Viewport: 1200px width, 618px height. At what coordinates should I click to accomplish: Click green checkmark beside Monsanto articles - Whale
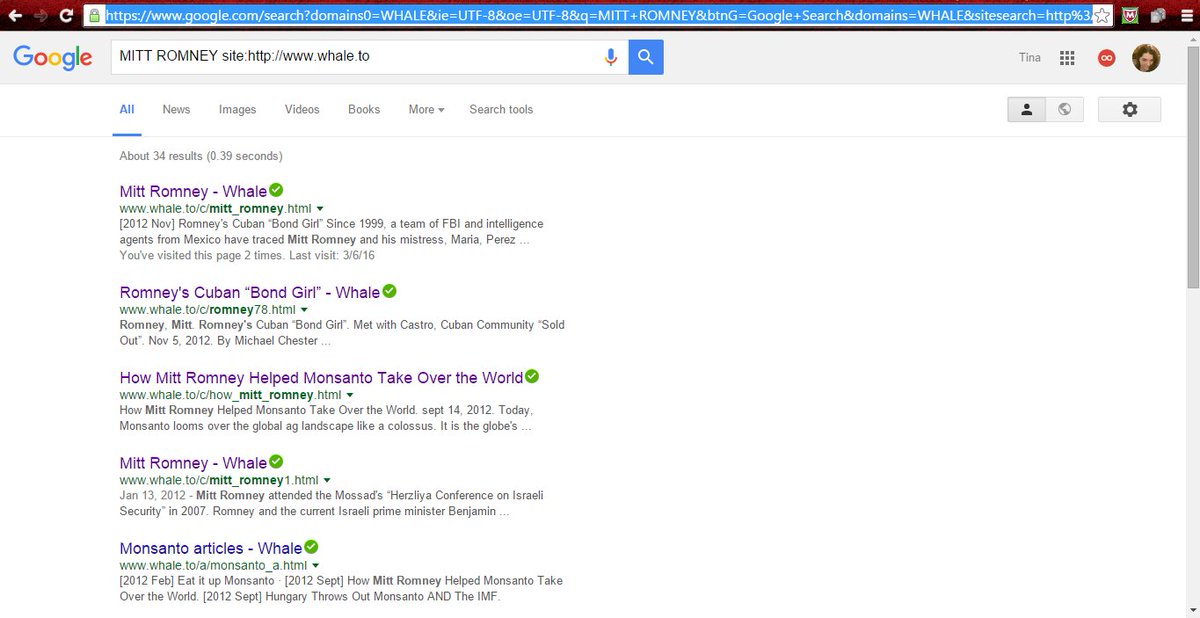[x=311, y=547]
